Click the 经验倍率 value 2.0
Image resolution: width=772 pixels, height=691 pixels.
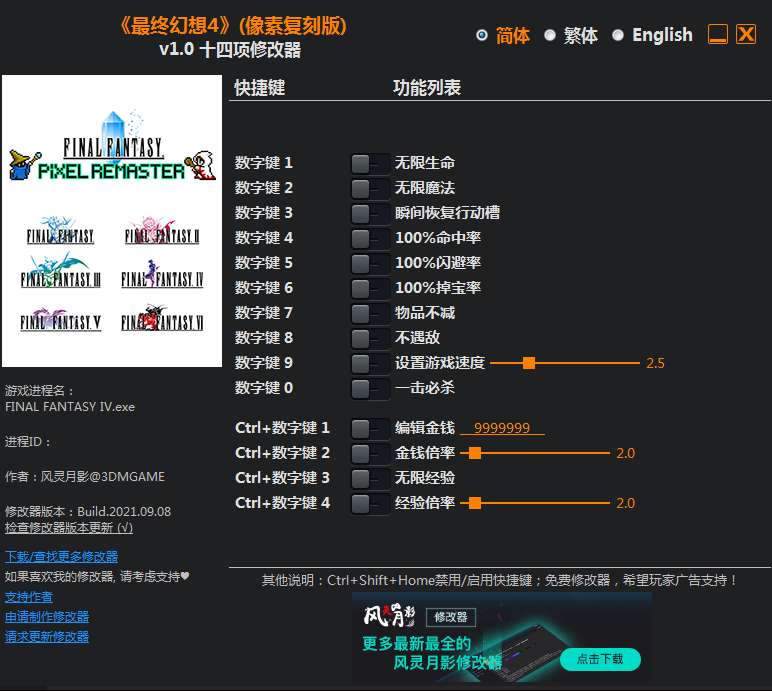click(x=626, y=503)
